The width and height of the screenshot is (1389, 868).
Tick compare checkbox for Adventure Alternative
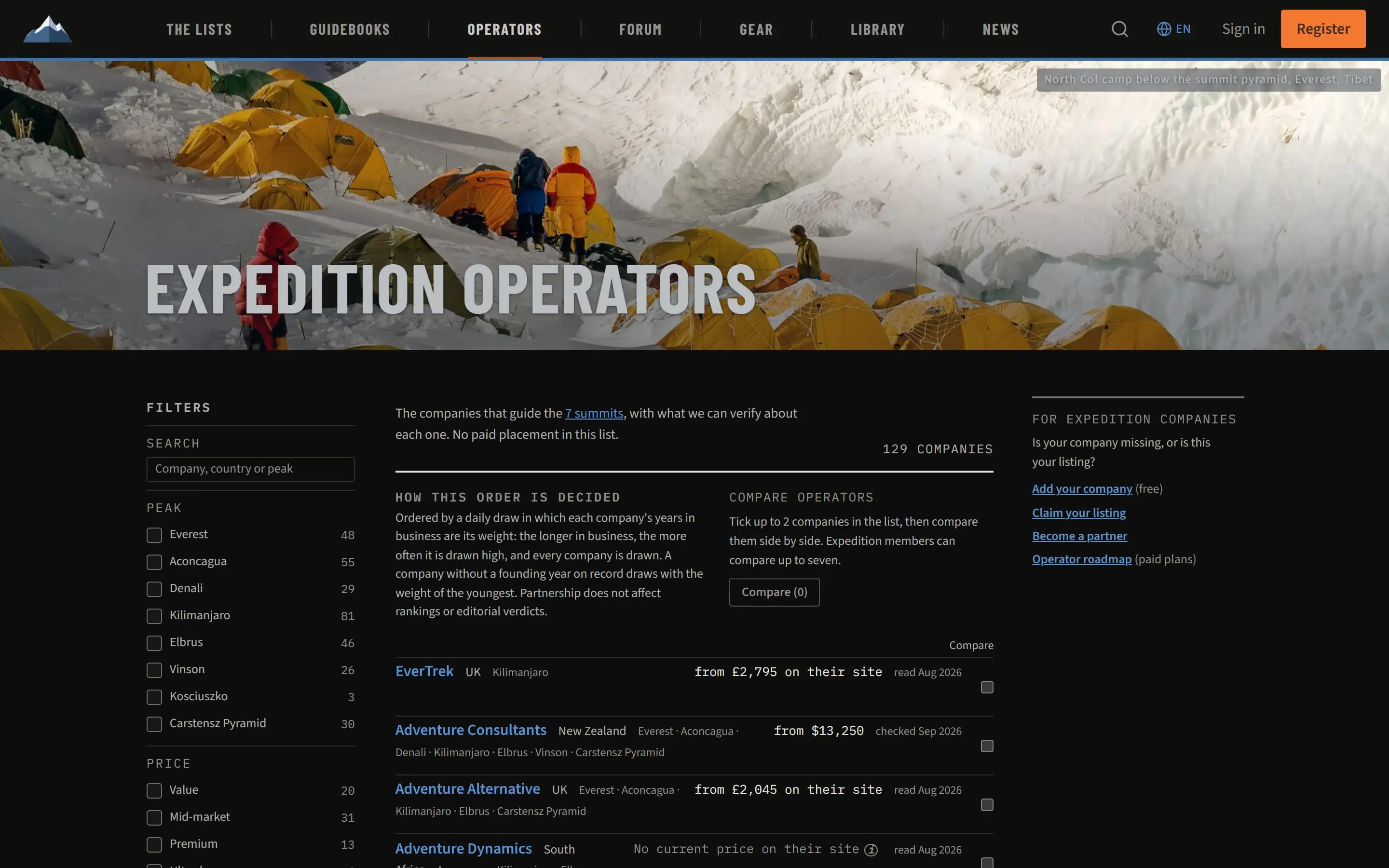point(987,805)
